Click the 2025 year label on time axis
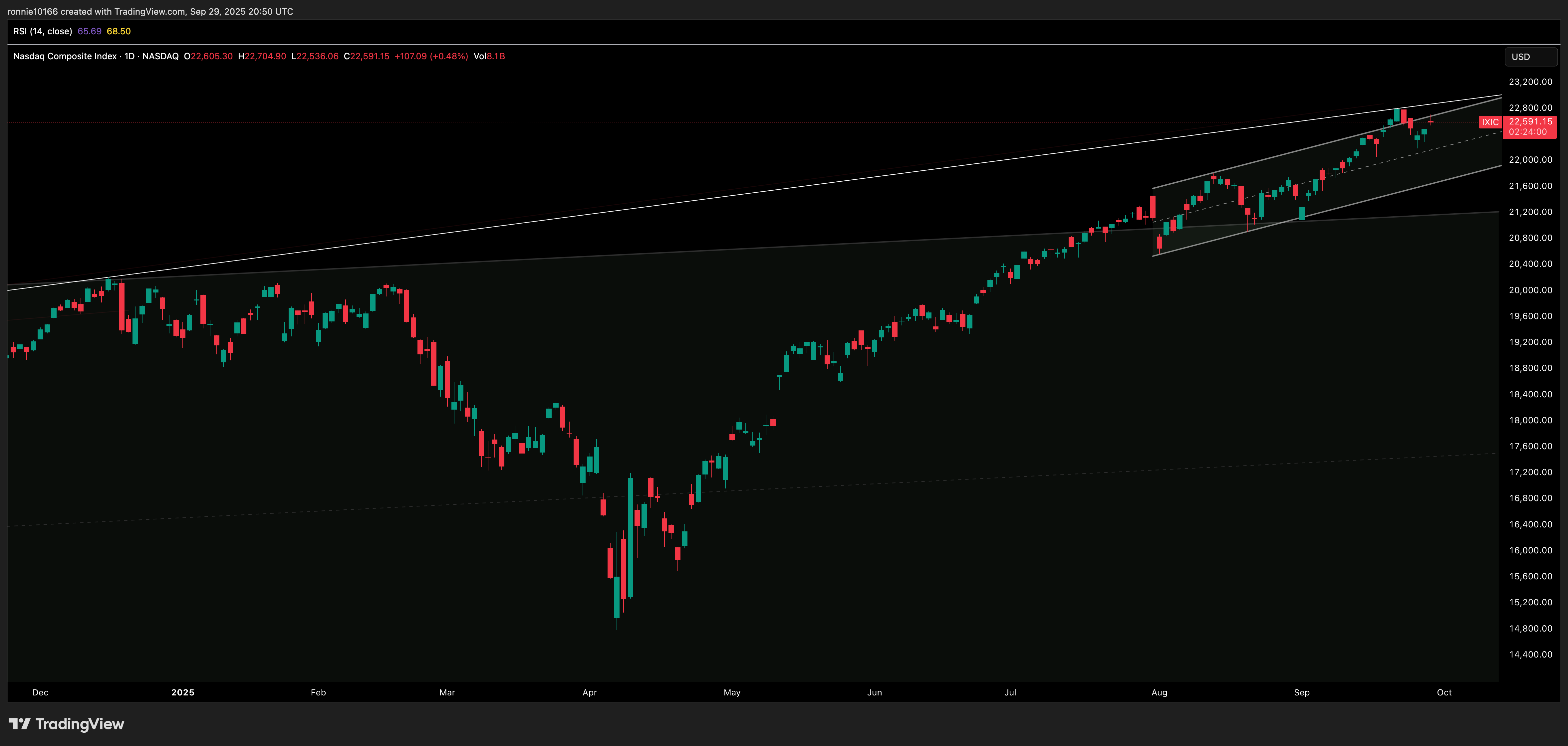This screenshot has height=746, width=1568. coord(183,692)
